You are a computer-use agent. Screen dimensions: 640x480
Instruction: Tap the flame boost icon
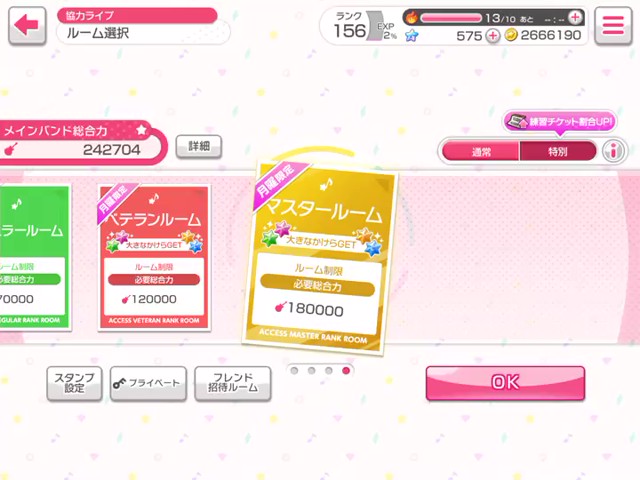point(411,17)
